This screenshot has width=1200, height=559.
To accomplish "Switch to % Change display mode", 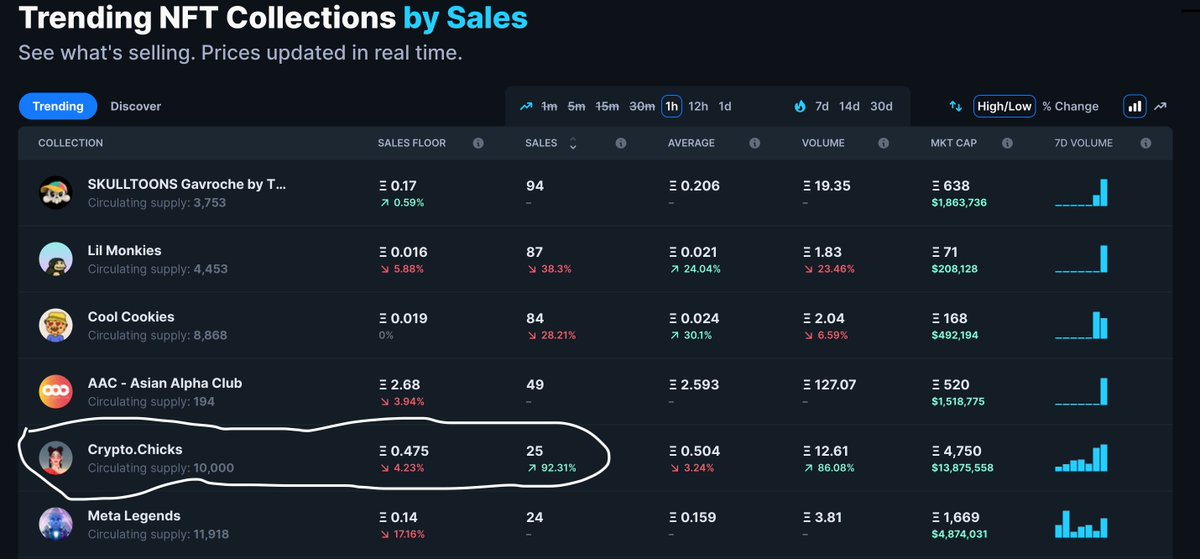I will point(1070,106).
